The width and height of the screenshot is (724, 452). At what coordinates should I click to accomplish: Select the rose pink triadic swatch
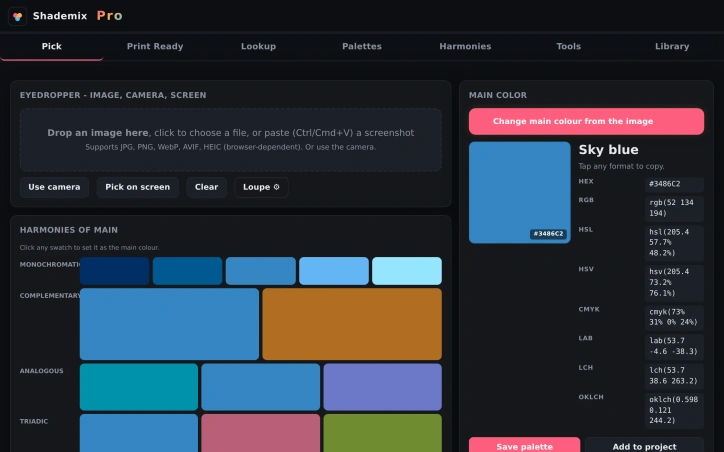coord(261,433)
